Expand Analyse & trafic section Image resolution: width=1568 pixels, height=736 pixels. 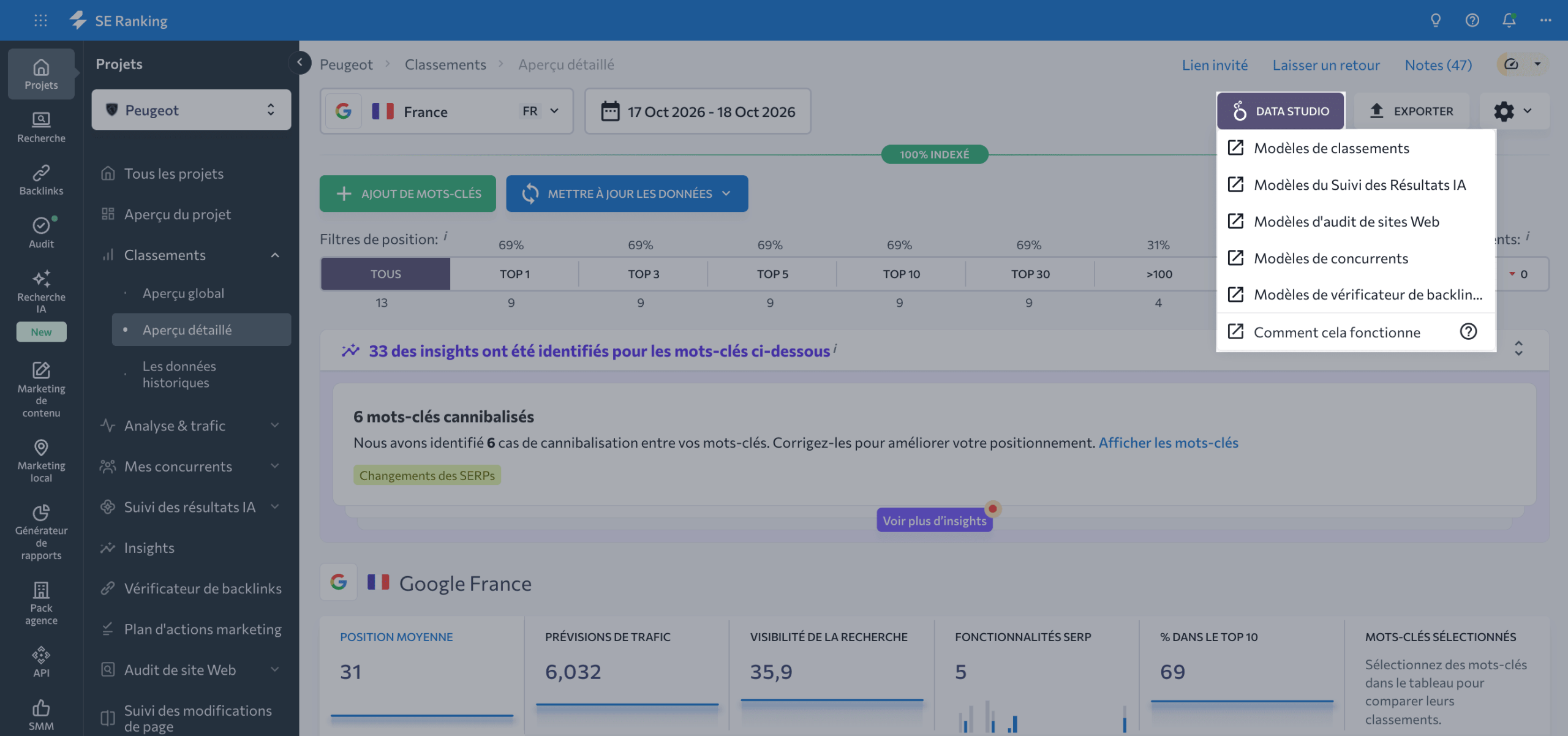275,425
